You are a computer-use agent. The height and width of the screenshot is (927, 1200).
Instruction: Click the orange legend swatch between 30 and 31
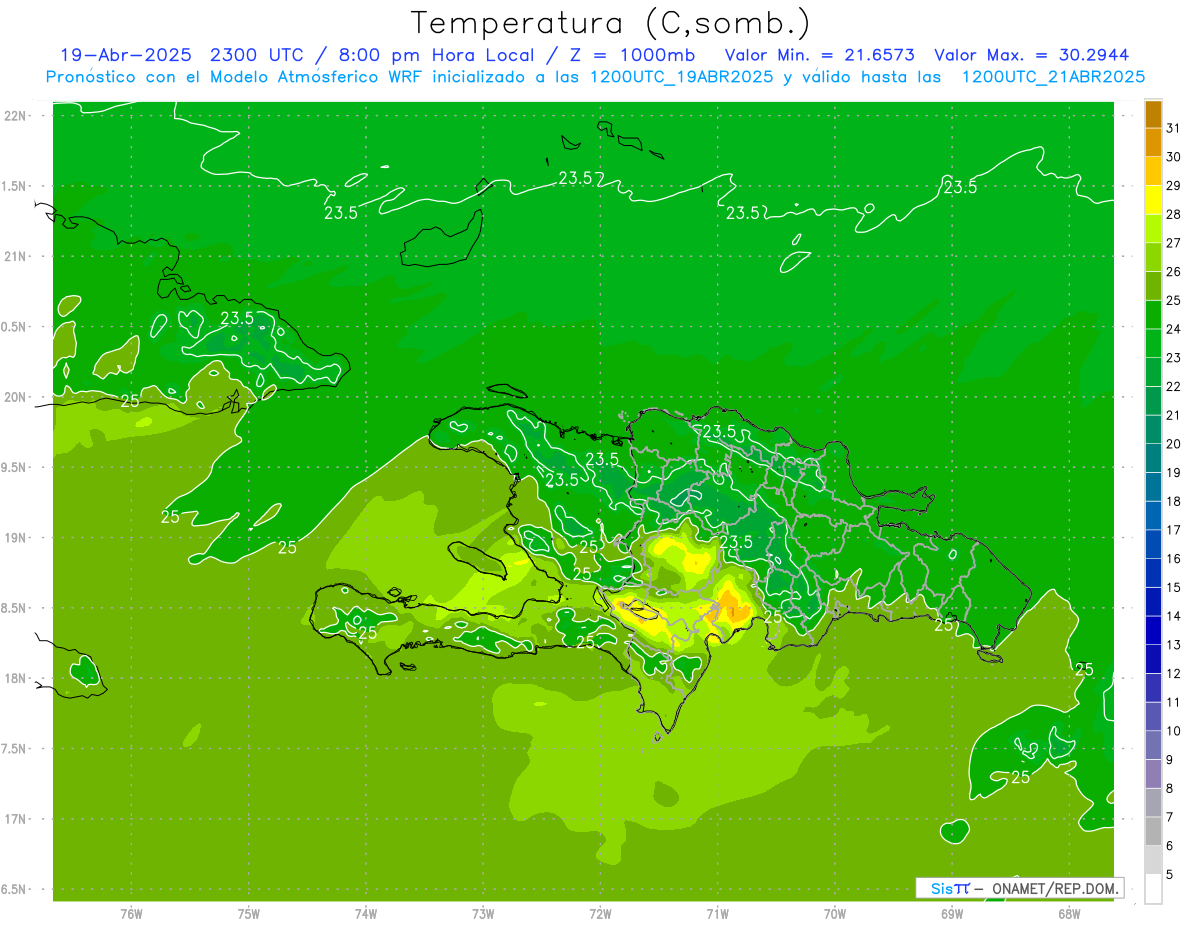pos(1153,142)
